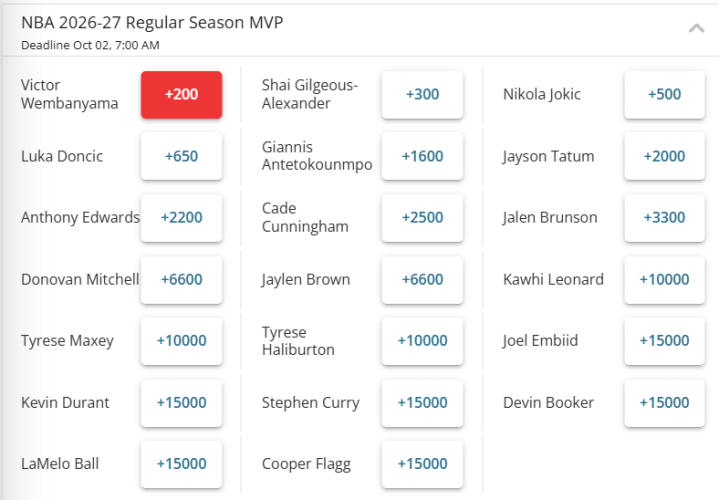Select Shai Gilgeous-Alexander +300 odds
Screen dimensions: 719x500
[x=422, y=94]
